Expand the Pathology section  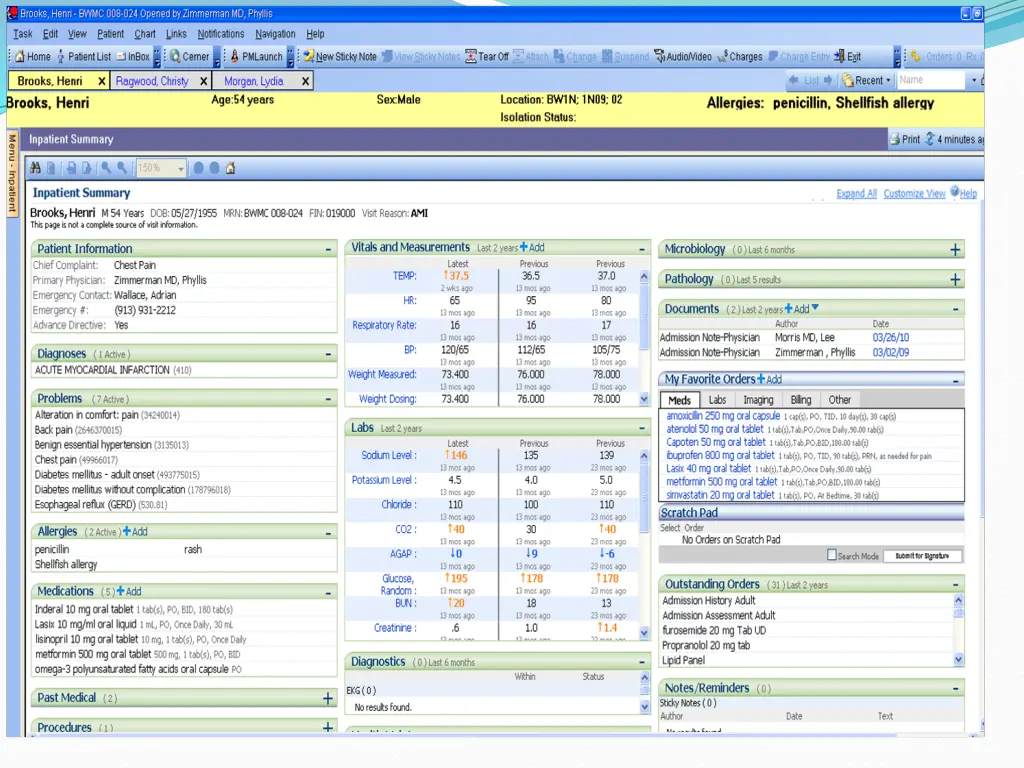pyautogui.click(x=955, y=280)
